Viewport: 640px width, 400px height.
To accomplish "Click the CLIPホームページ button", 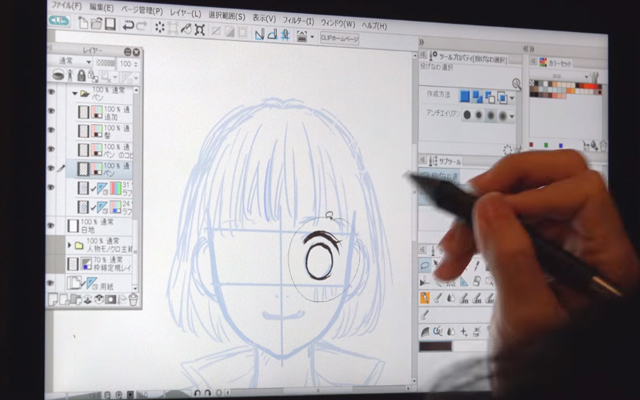I will click(340, 36).
